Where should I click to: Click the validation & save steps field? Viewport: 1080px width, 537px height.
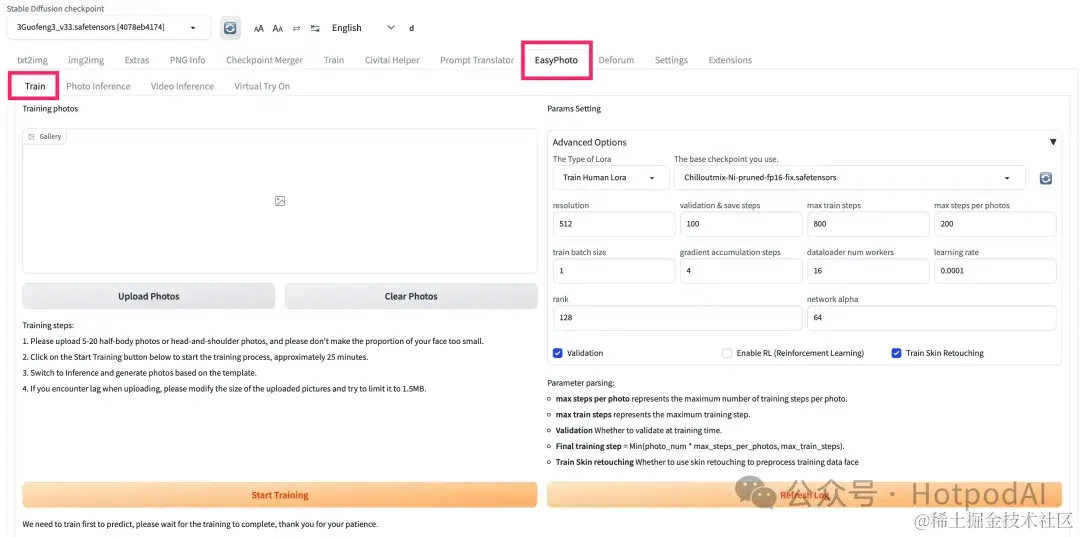[741, 224]
